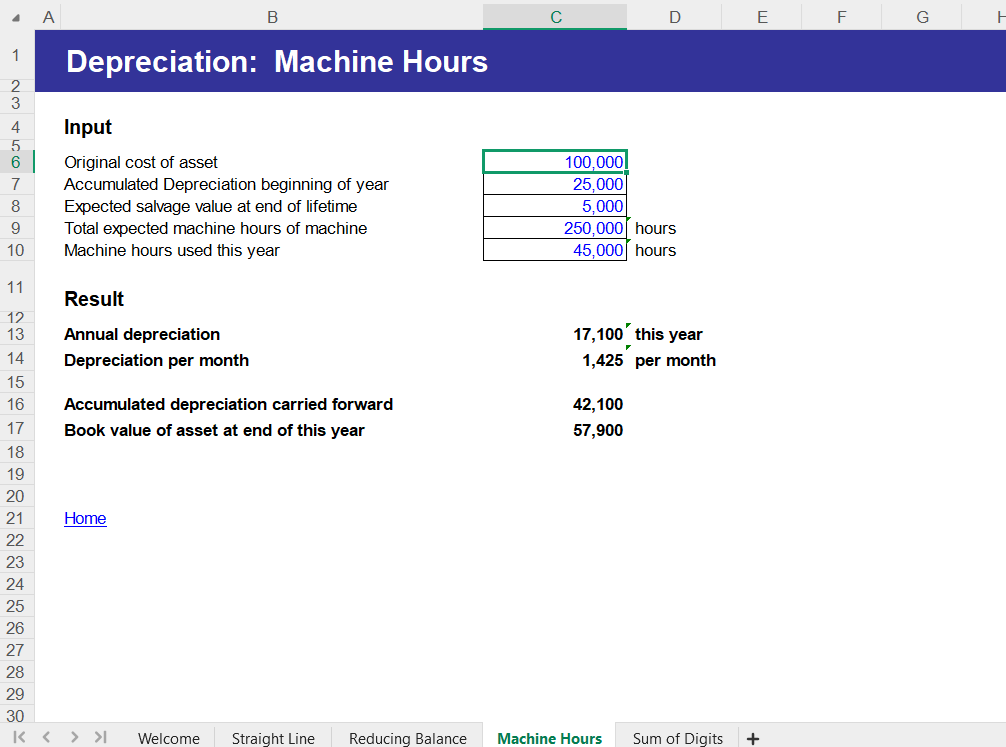Select the Machine hours used cell showing 45,000
The width and height of the screenshot is (1006, 747).
coord(554,249)
